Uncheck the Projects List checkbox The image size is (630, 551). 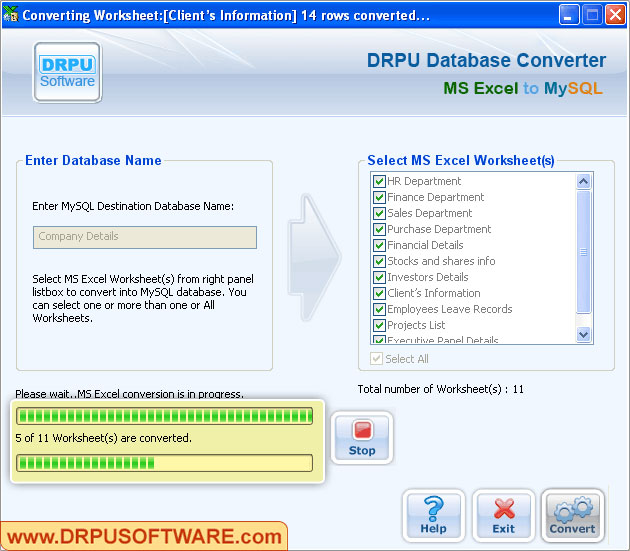(x=379, y=325)
